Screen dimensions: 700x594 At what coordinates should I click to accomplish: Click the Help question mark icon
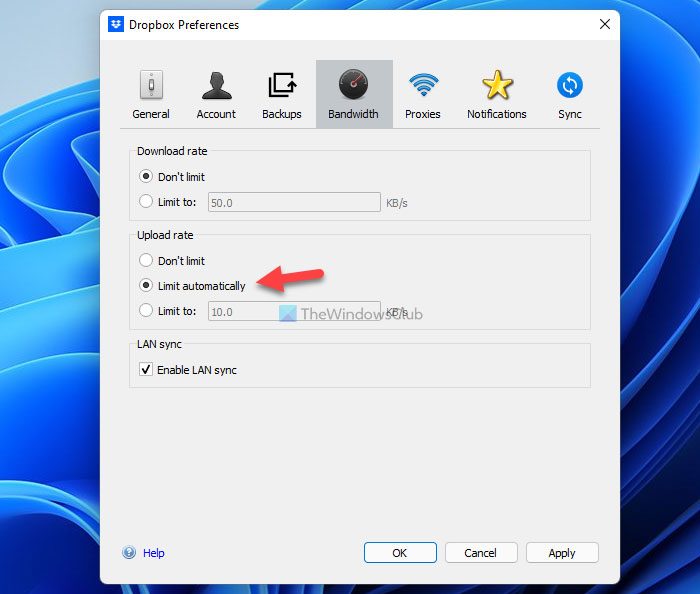pyautogui.click(x=129, y=552)
